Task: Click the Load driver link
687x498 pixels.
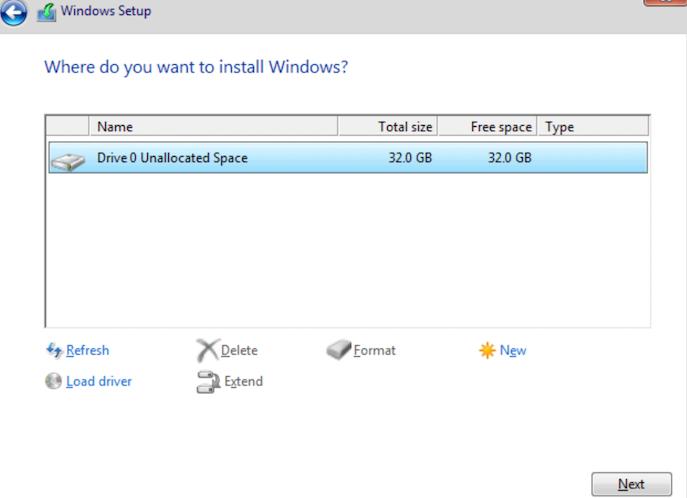Action: tap(99, 381)
